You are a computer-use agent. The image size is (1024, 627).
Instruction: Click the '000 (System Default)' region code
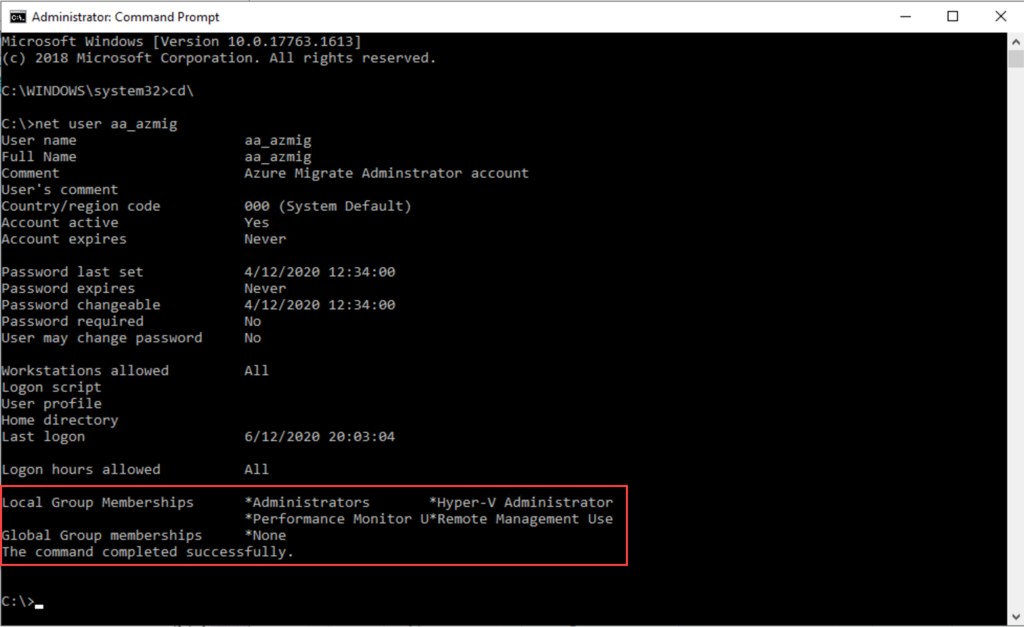327,206
